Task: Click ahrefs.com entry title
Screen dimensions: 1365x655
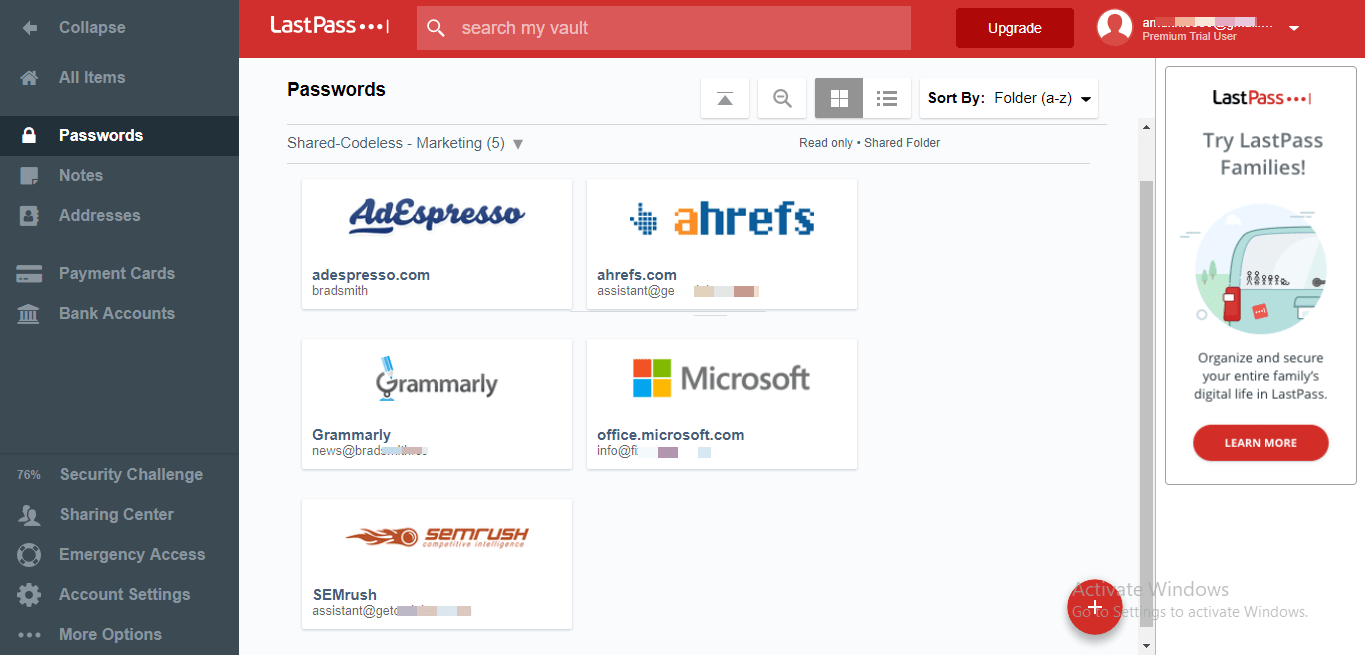Action: tap(637, 275)
